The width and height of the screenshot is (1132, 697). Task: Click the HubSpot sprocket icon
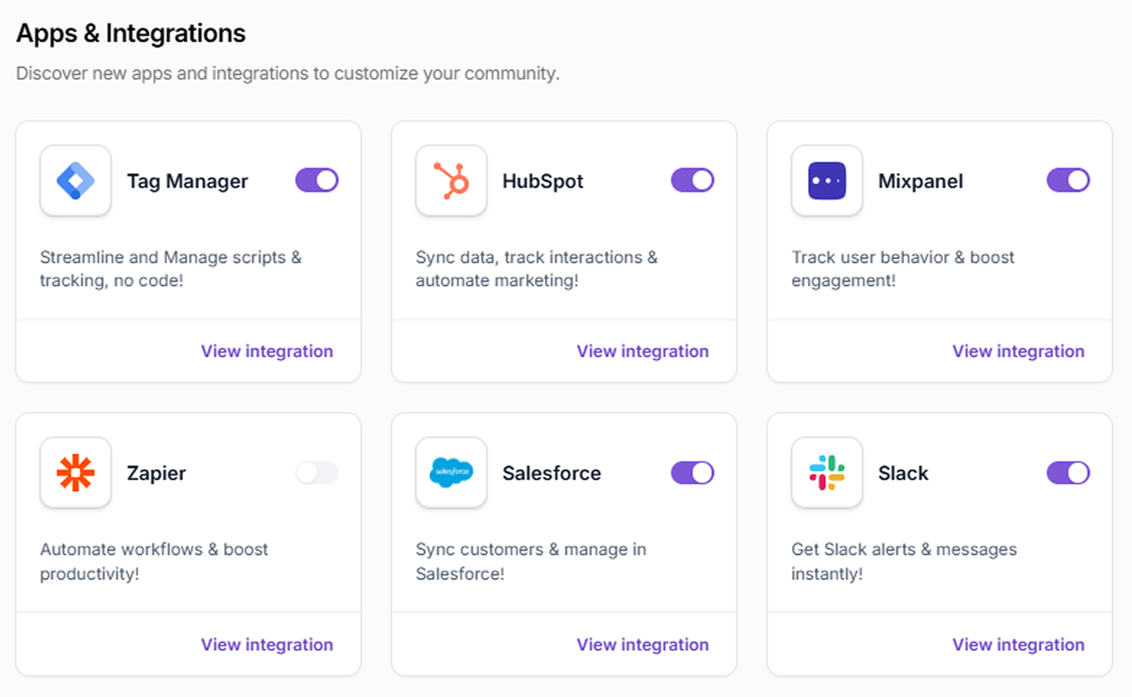451,181
